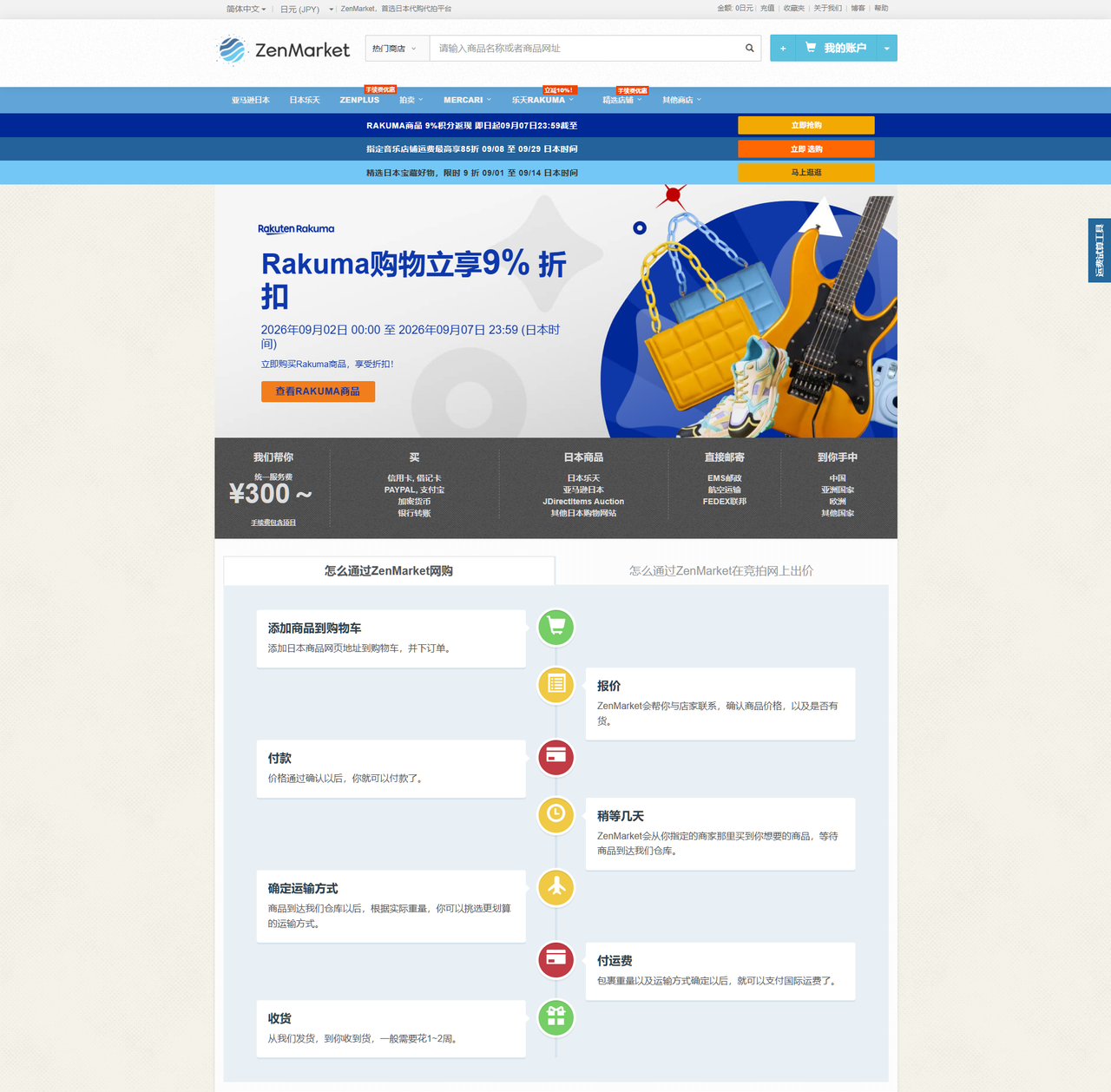The height and width of the screenshot is (1092, 1111).
Task: Click the 添加商品到购物车 step heading
Action: tap(314, 628)
